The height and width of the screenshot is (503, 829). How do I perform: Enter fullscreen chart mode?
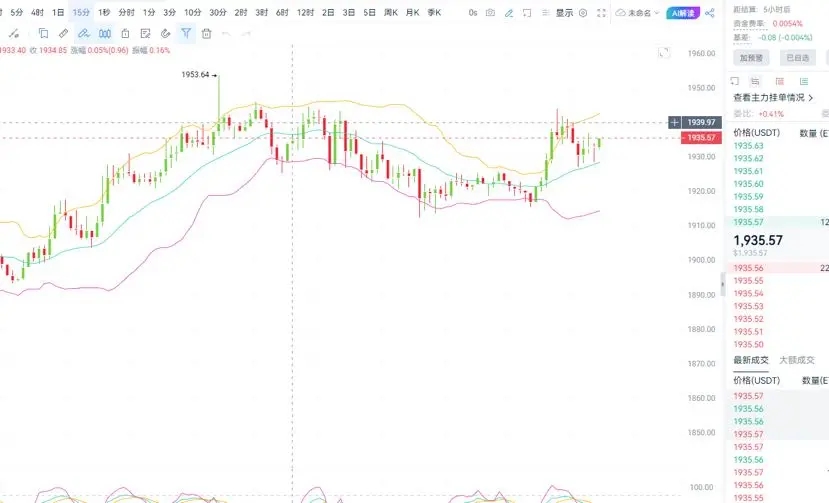click(x=602, y=13)
